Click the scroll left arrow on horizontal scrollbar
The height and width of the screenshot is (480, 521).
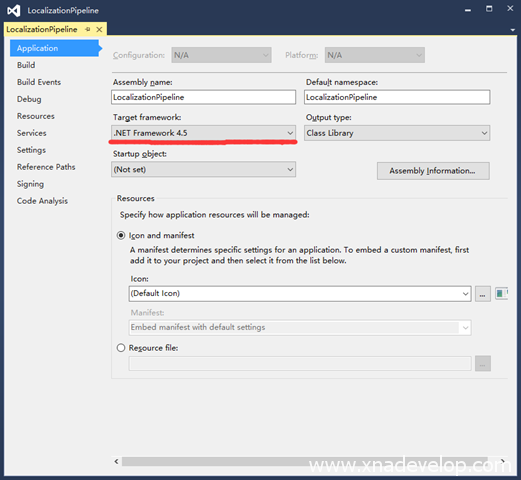[x=116, y=461]
